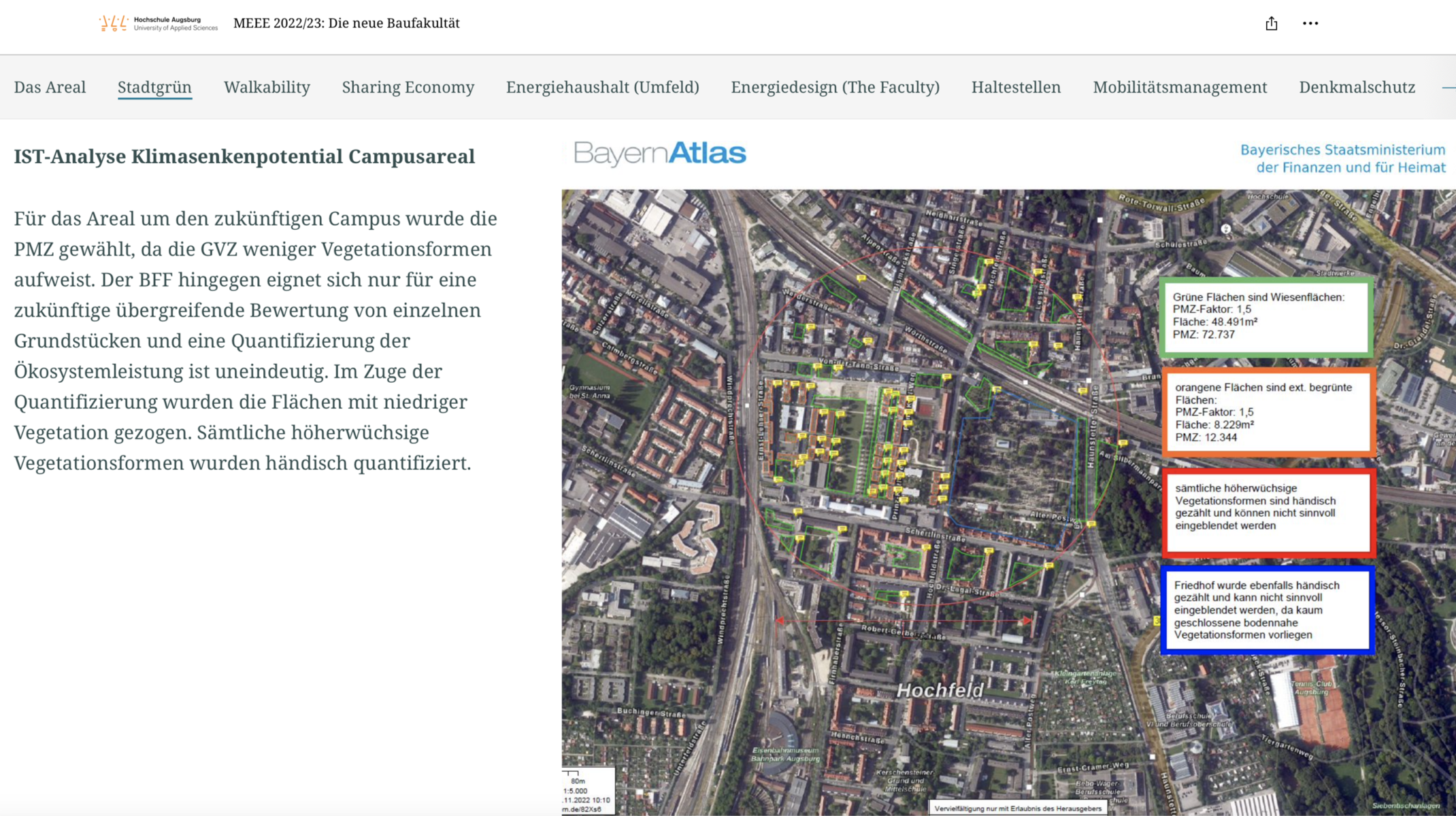
Task: Switch to the Walkability tab
Action: pyautogui.click(x=267, y=88)
